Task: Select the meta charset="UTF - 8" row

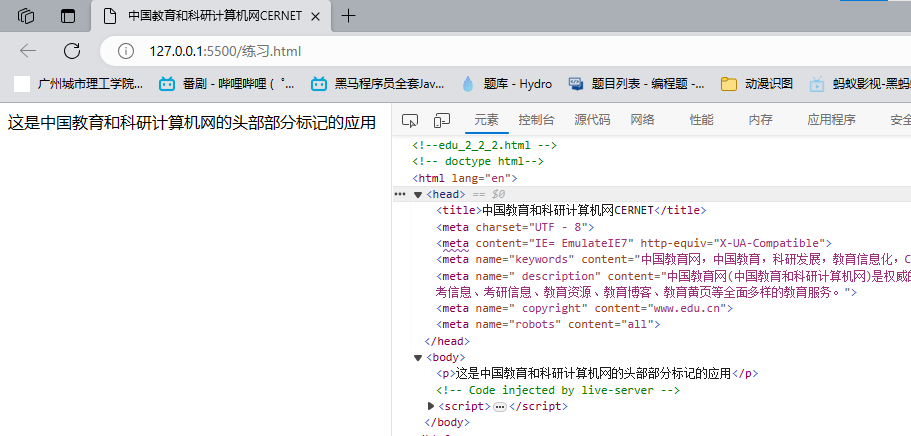Action: click(x=515, y=227)
